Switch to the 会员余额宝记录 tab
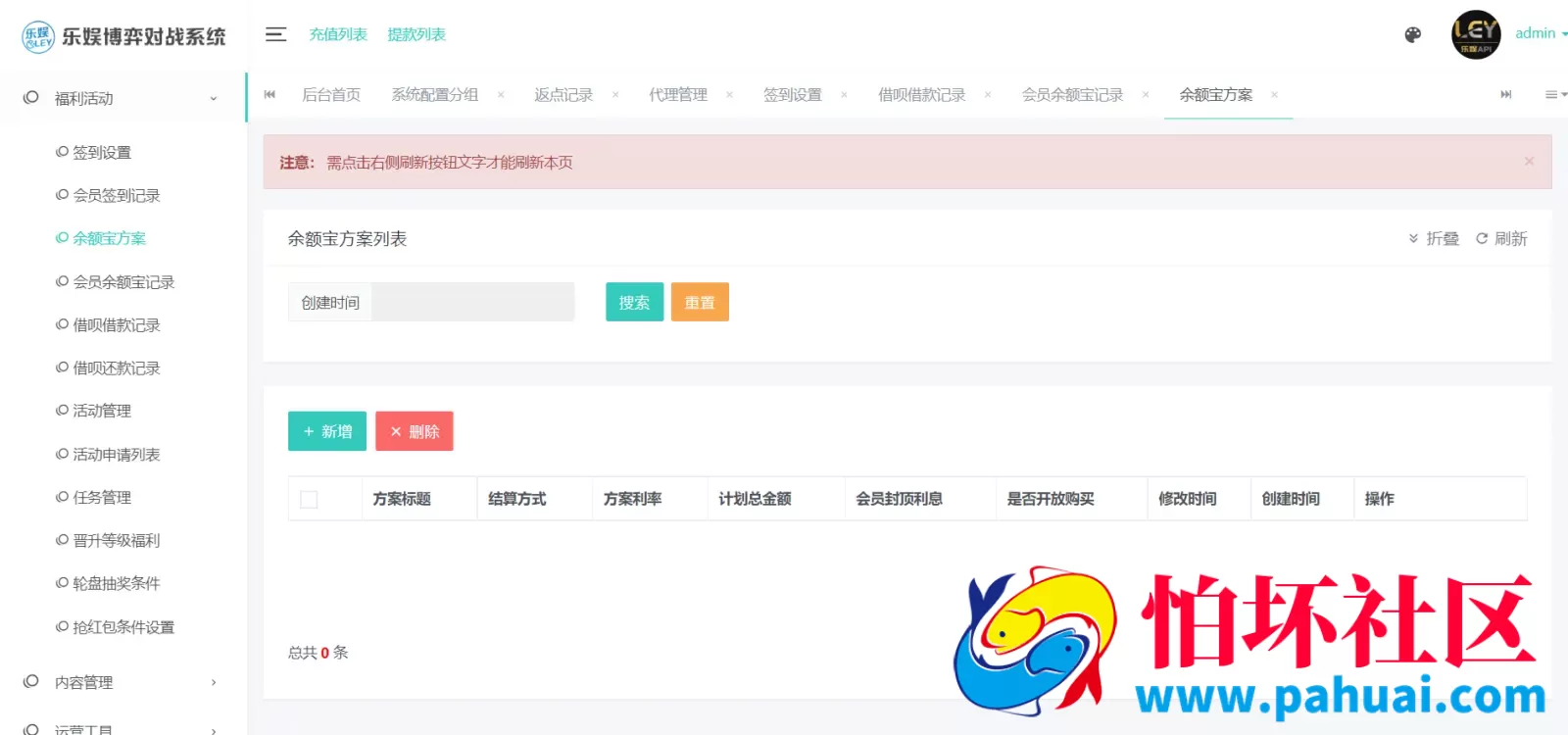 (1072, 95)
